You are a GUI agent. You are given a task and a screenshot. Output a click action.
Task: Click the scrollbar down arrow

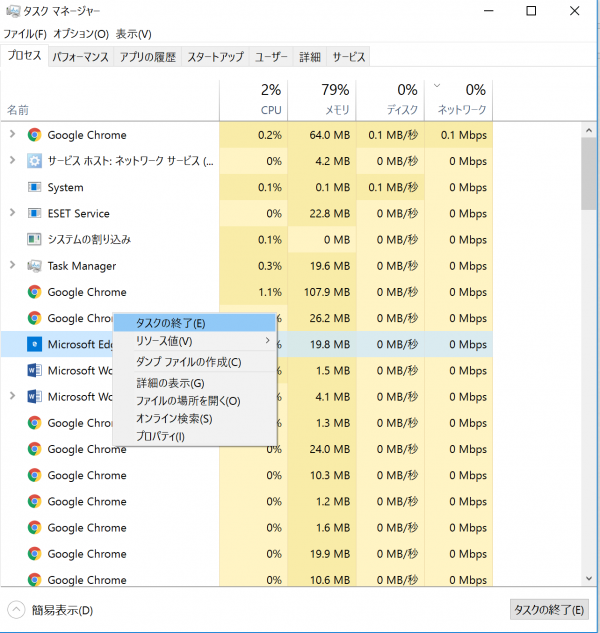(589, 579)
